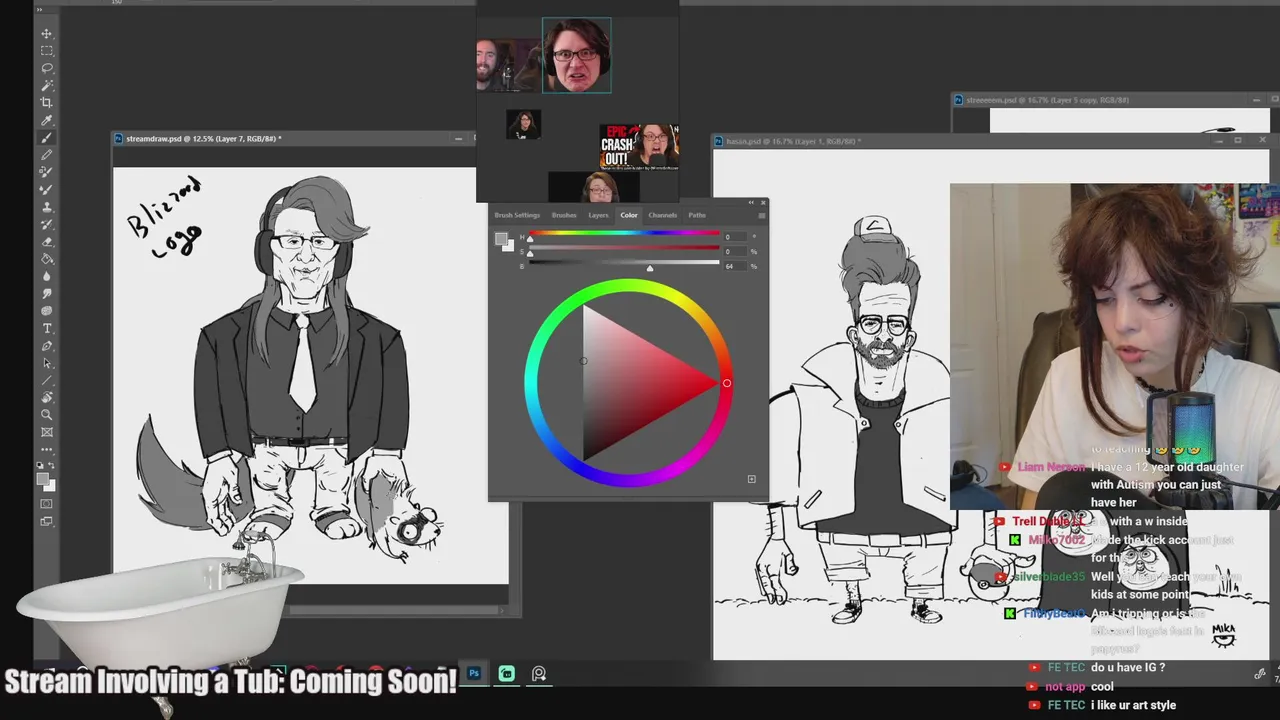The height and width of the screenshot is (720, 1280).
Task: Click the Saturation value input field
Action: pyautogui.click(x=735, y=252)
